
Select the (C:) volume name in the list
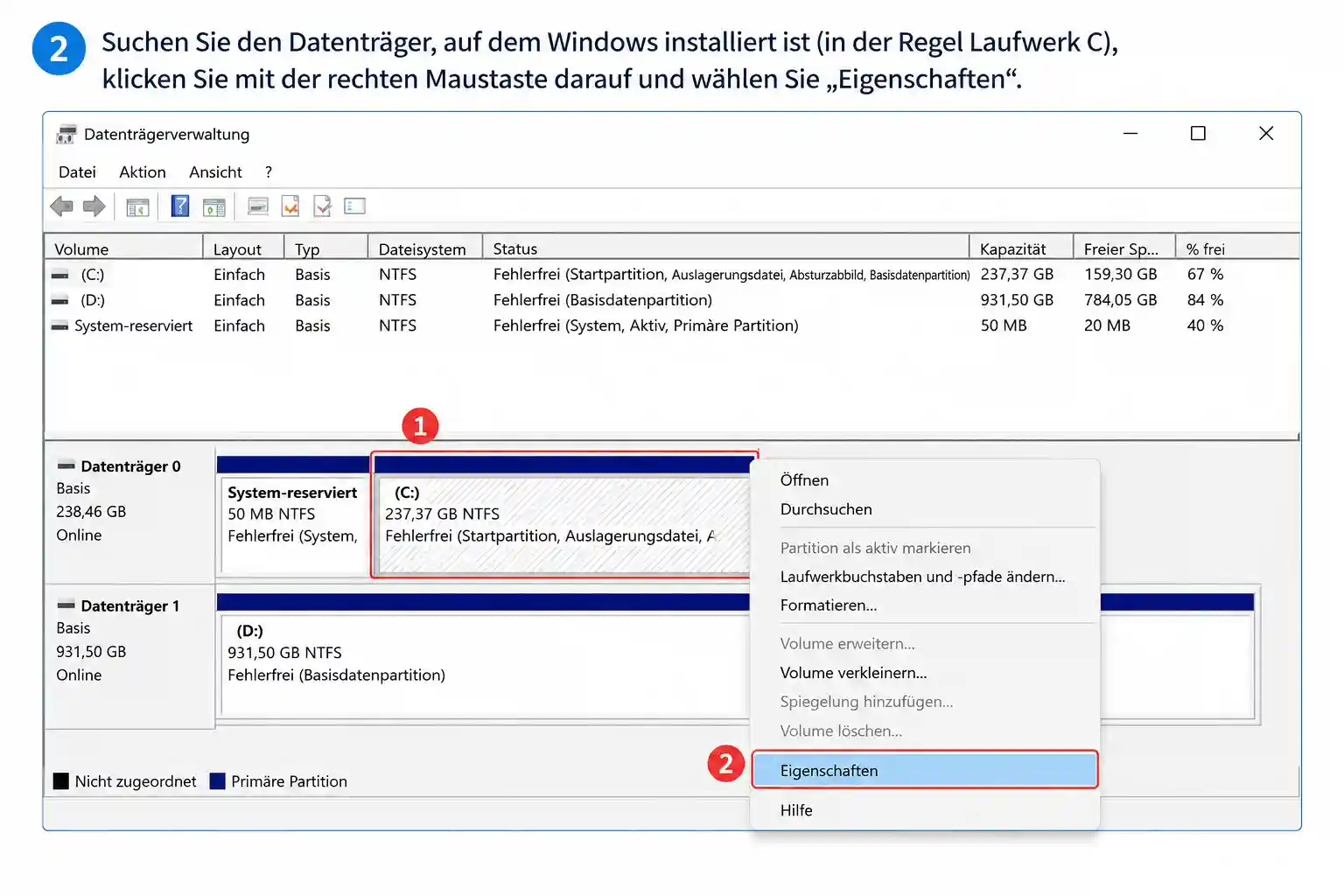[x=93, y=275]
